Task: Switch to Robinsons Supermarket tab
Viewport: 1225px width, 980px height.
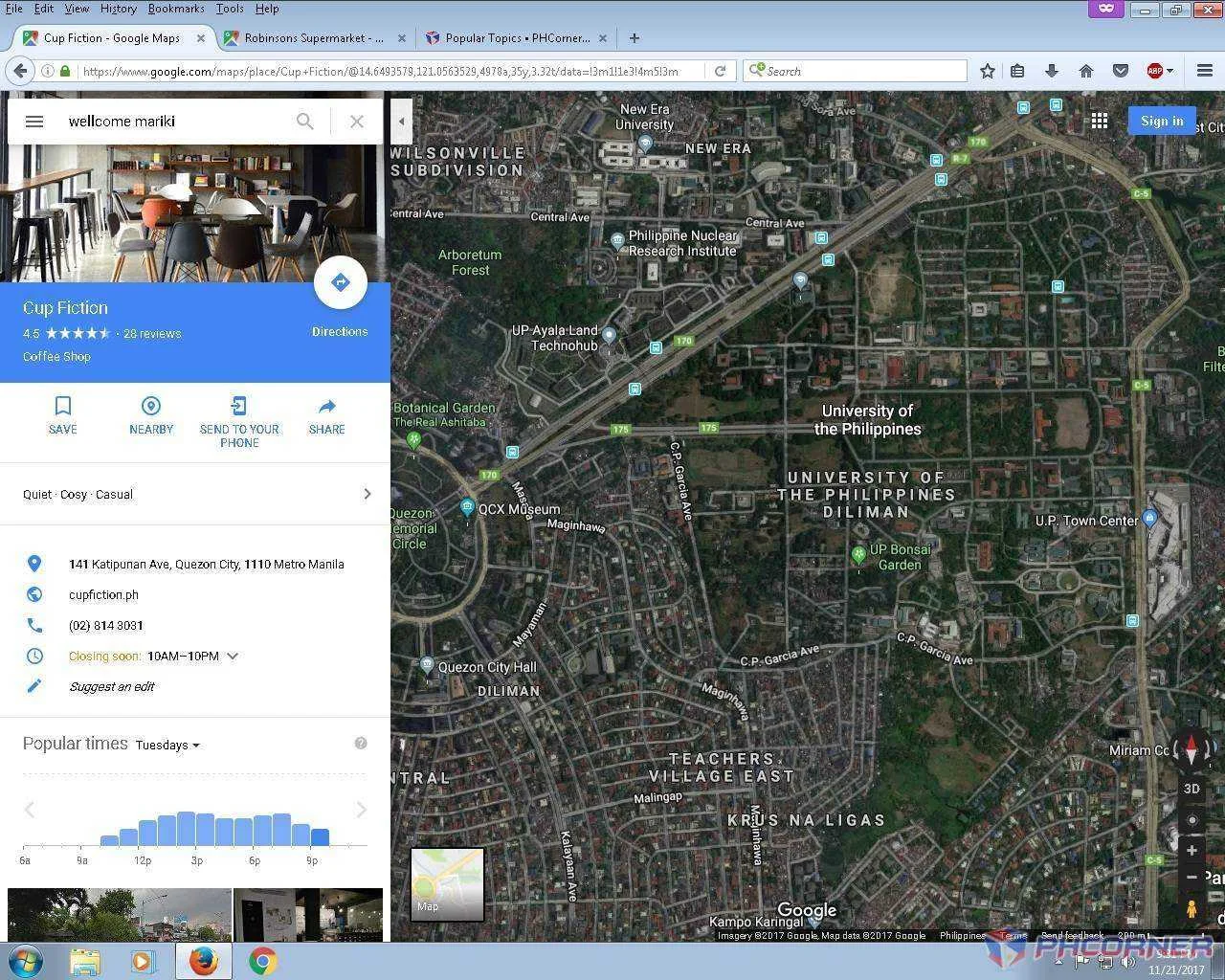Action: 314,38
